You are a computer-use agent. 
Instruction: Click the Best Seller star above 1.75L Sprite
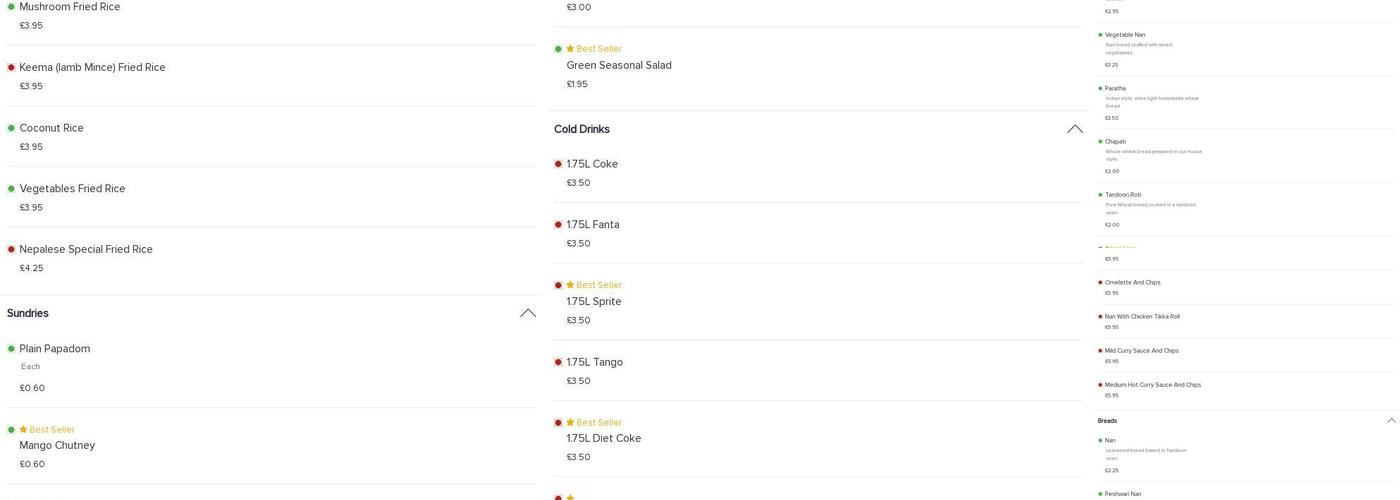570,285
